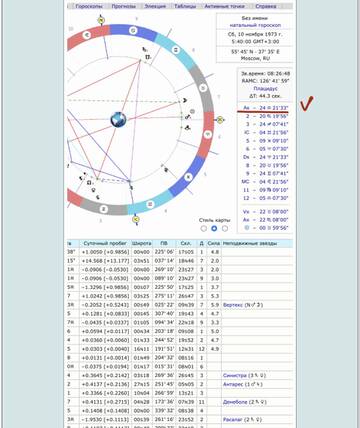
Task: Click the Vx vertex row 22°08'00"
Action: pos(265,212)
